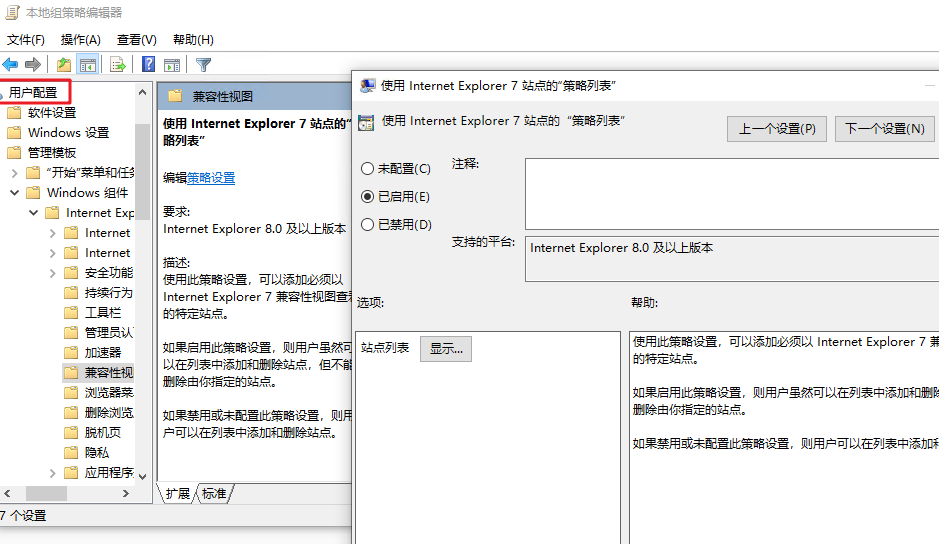Click inside the 注释 comment text box
The height and width of the screenshot is (544, 939).
(732, 194)
